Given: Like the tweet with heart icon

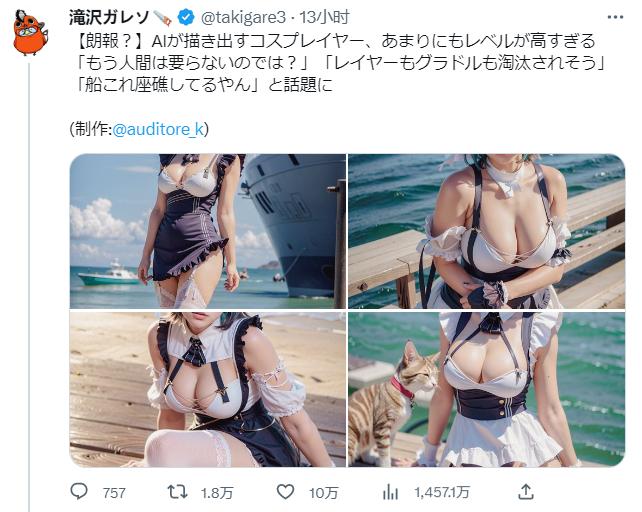Looking at the screenshot, I should tap(285, 492).
